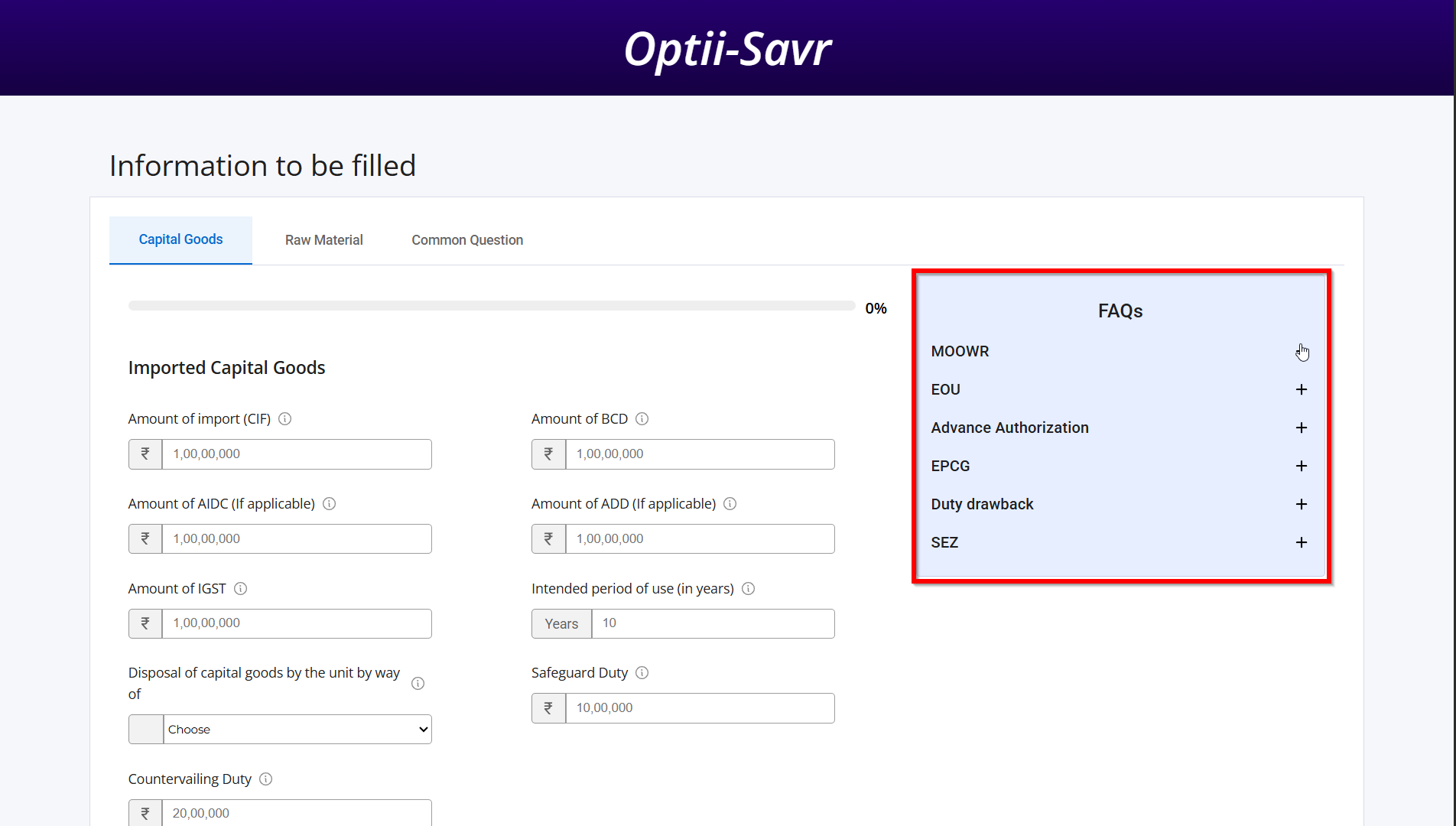Screen dimensions: 1456x826
Task: Open the Safeguard Duty info tooltip
Action: (642, 673)
